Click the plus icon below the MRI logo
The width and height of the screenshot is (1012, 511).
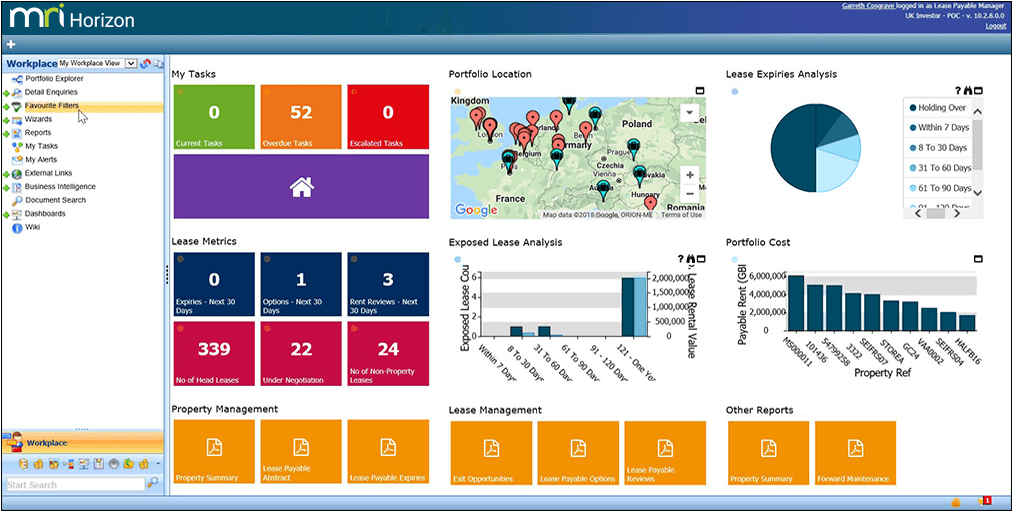pyautogui.click(x=10, y=45)
